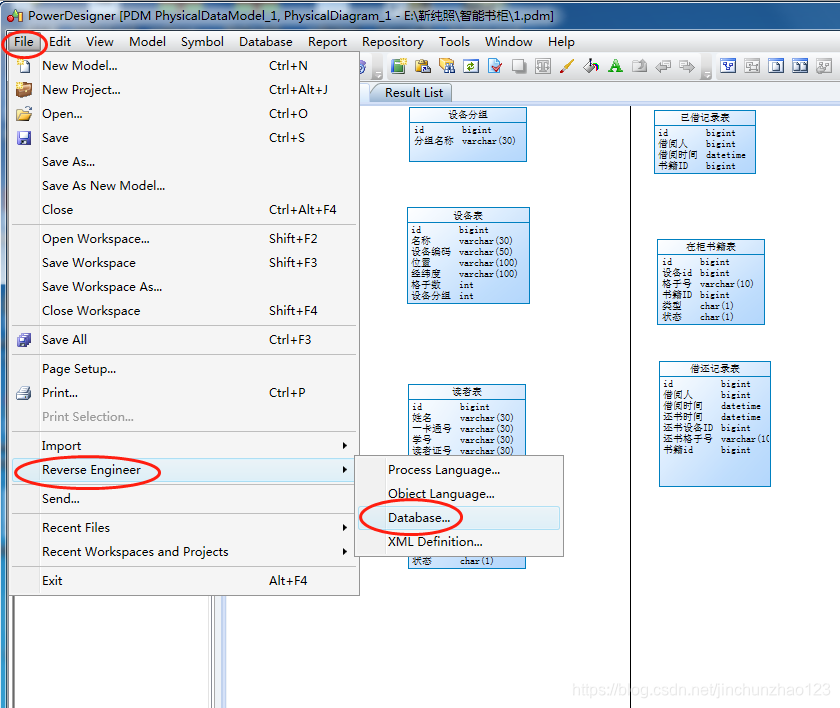The image size is (840, 708).
Task: Click the Shadow square toolbar icon
Action: point(519,66)
